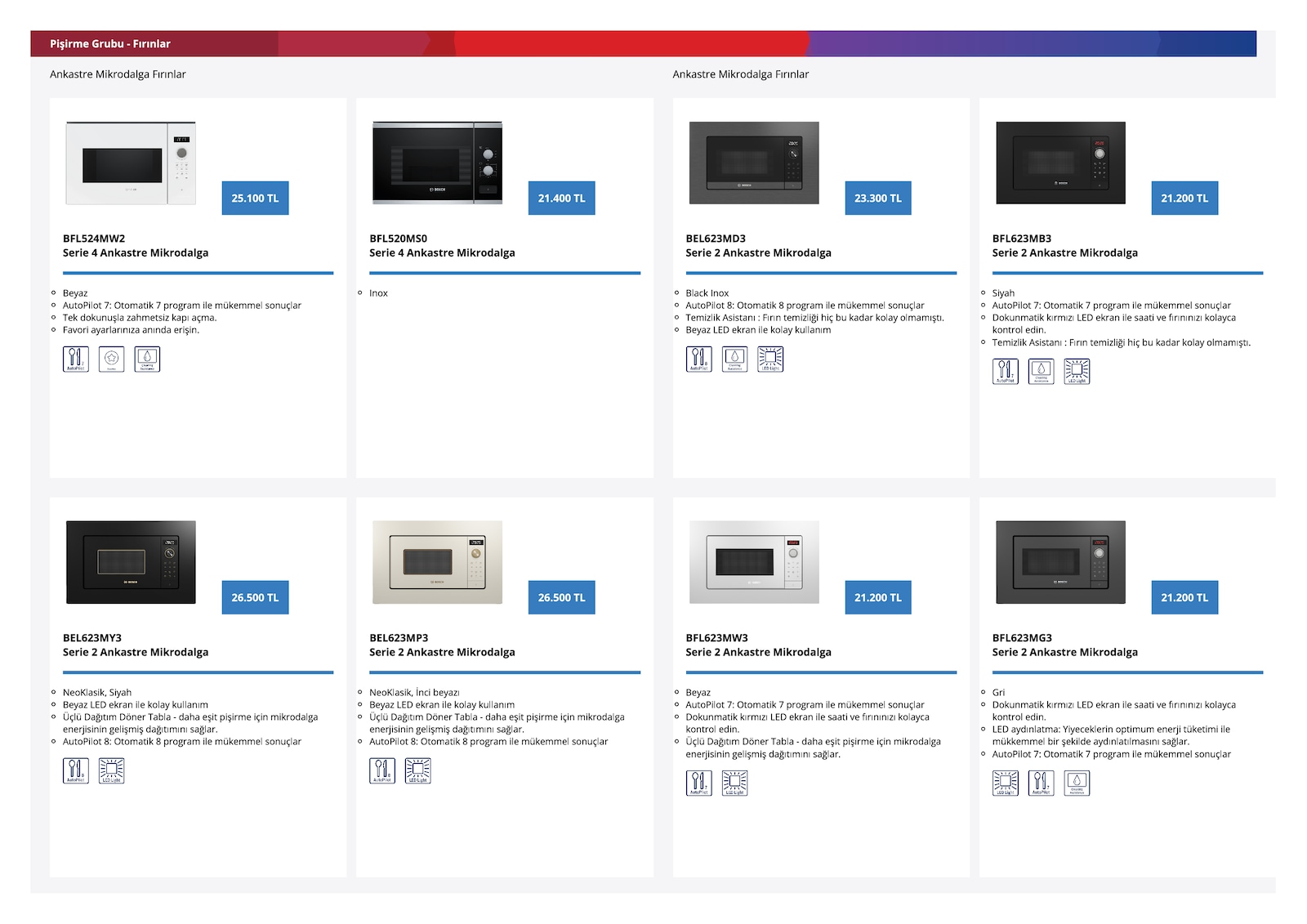The width and height of the screenshot is (1307, 924).
Task: Select the model name 'BFL623MG3'
Action: point(1023,638)
